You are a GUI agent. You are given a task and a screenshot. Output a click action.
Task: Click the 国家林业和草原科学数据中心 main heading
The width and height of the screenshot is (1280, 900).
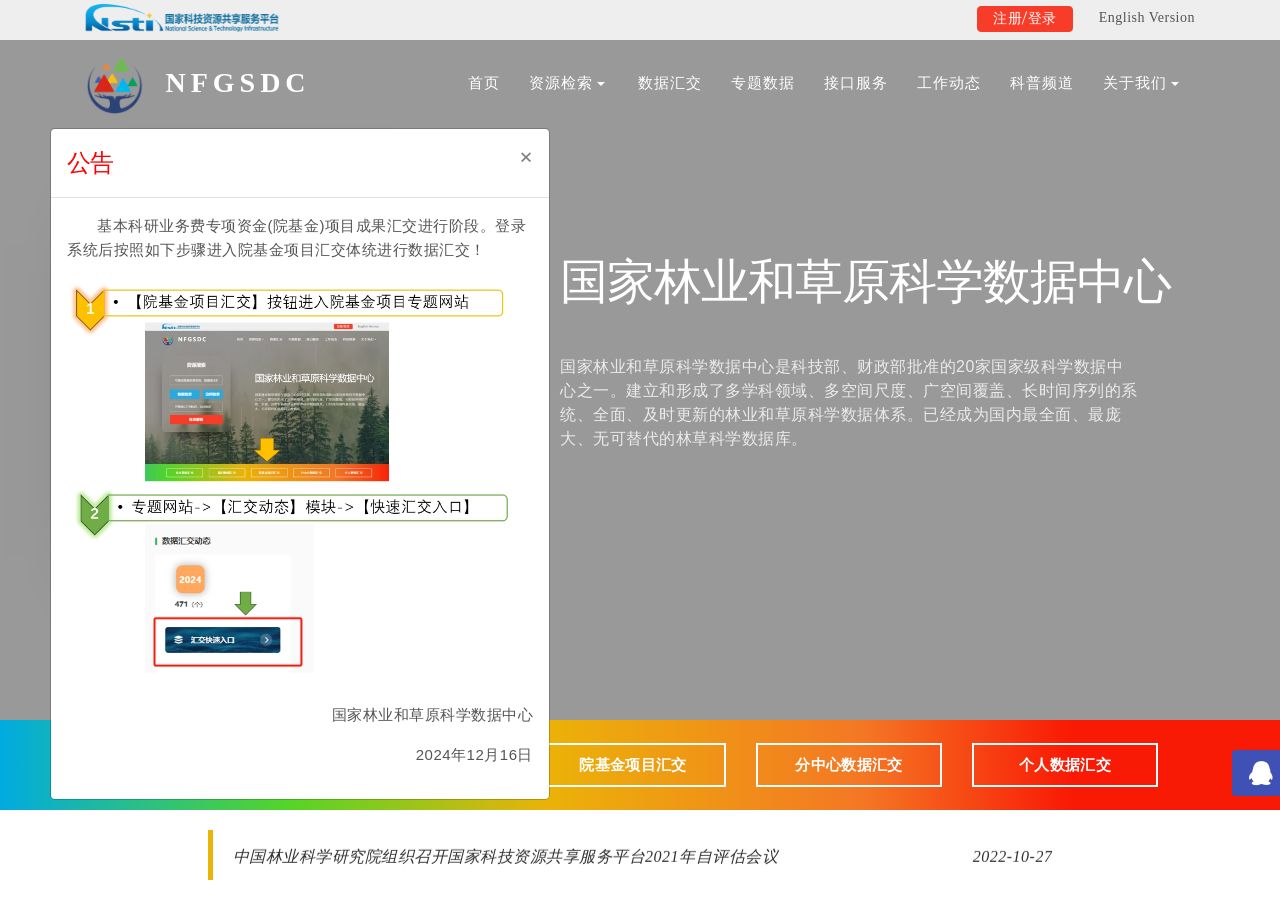click(866, 282)
